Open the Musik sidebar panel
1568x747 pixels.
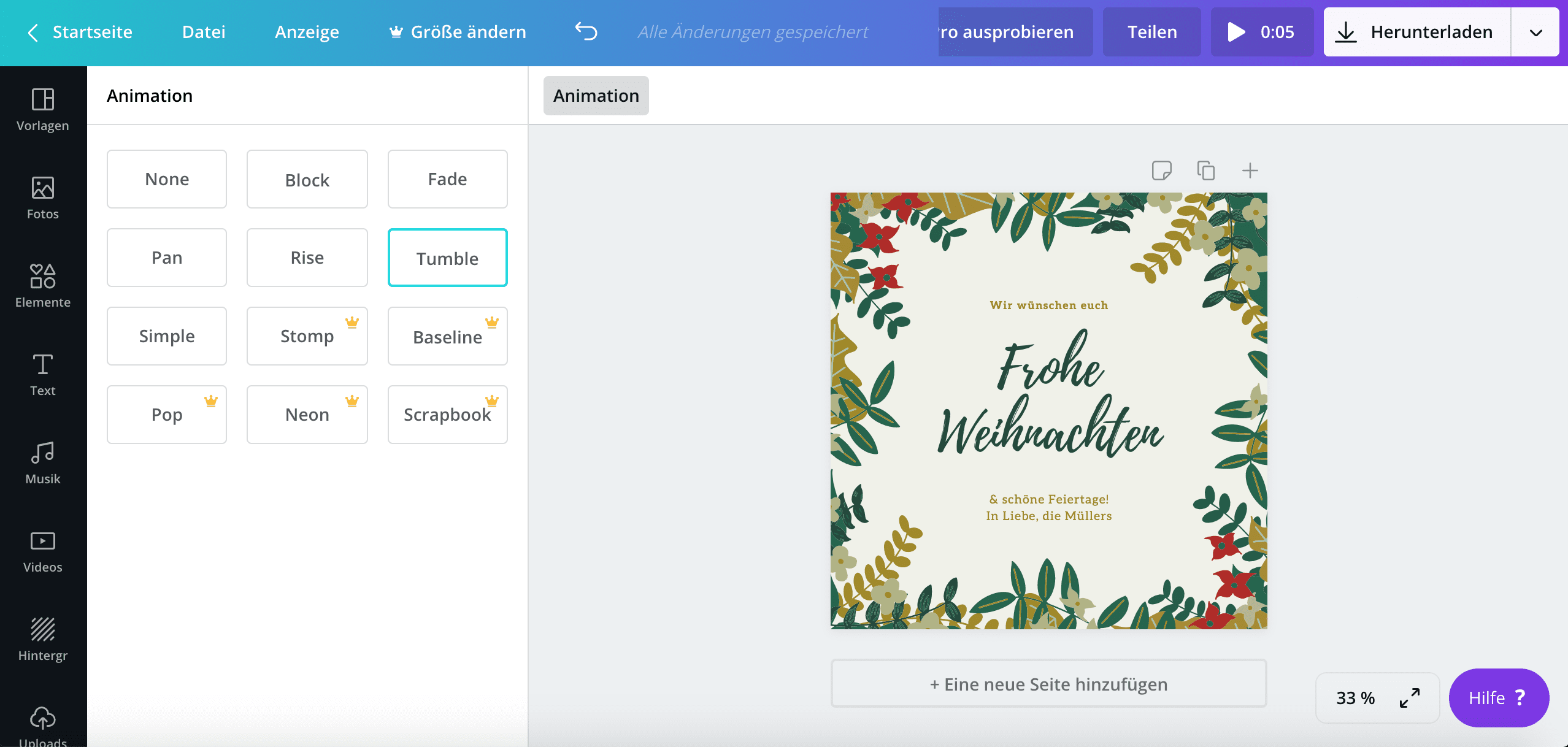point(42,463)
